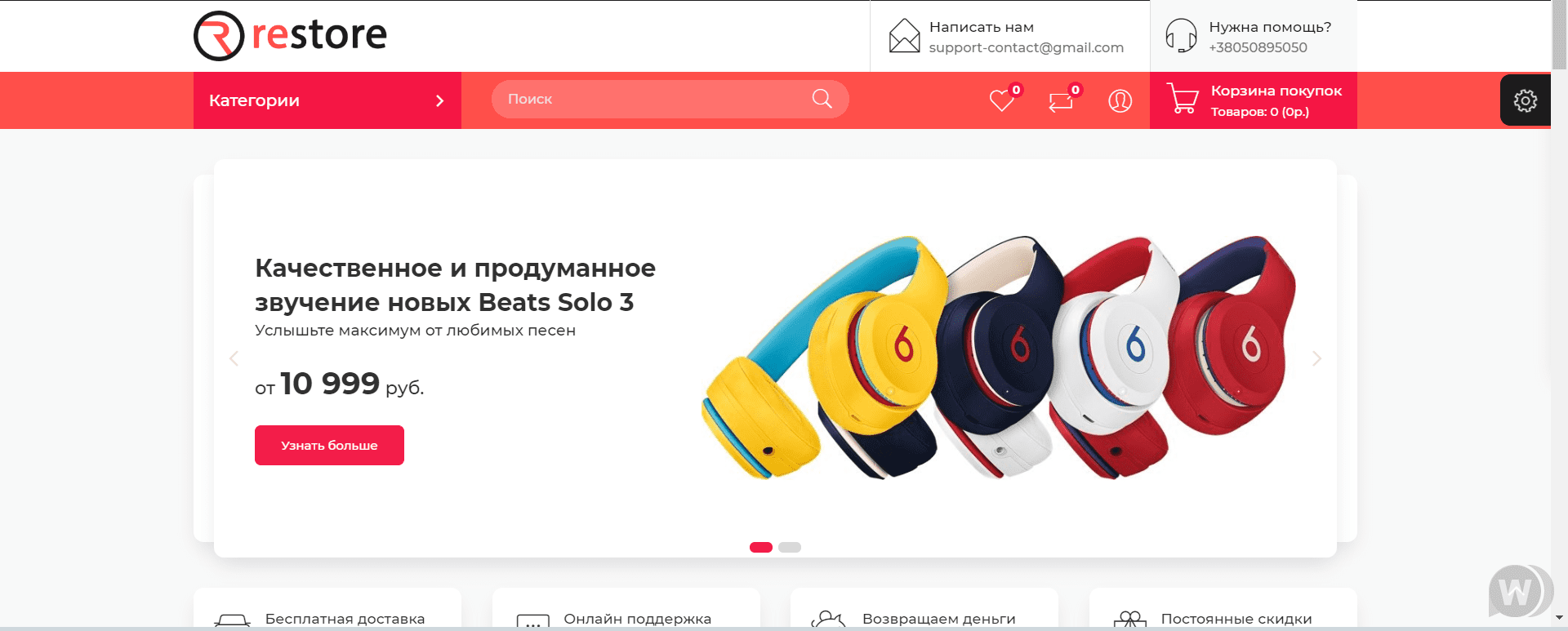Click Услышьте максимум от любимых песен subtitle
Image resolution: width=1568 pixels, height=631 pixels.
(x=415, y=331)
